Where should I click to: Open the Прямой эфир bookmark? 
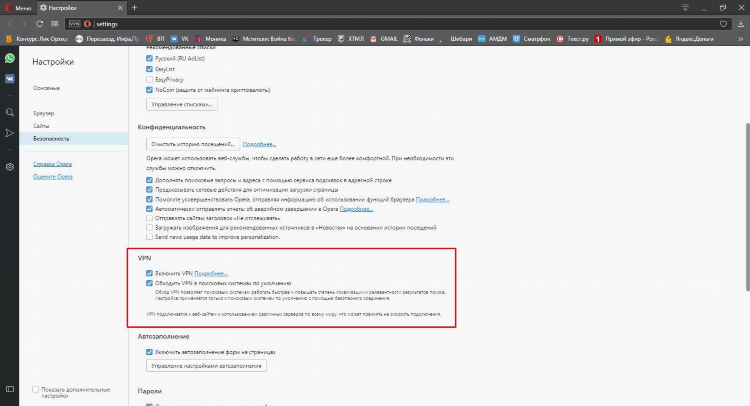pos(626,39)
